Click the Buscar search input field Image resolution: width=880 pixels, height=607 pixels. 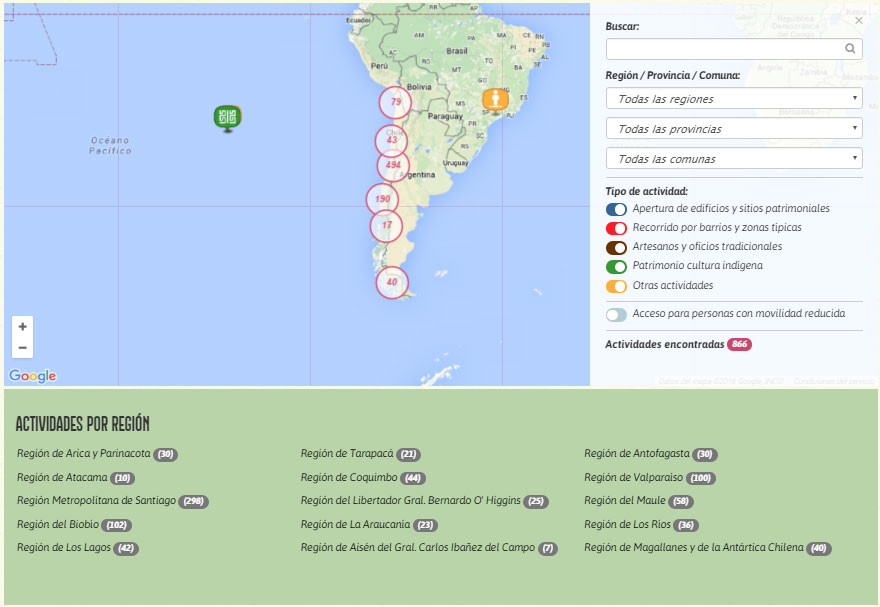point(724,48)
